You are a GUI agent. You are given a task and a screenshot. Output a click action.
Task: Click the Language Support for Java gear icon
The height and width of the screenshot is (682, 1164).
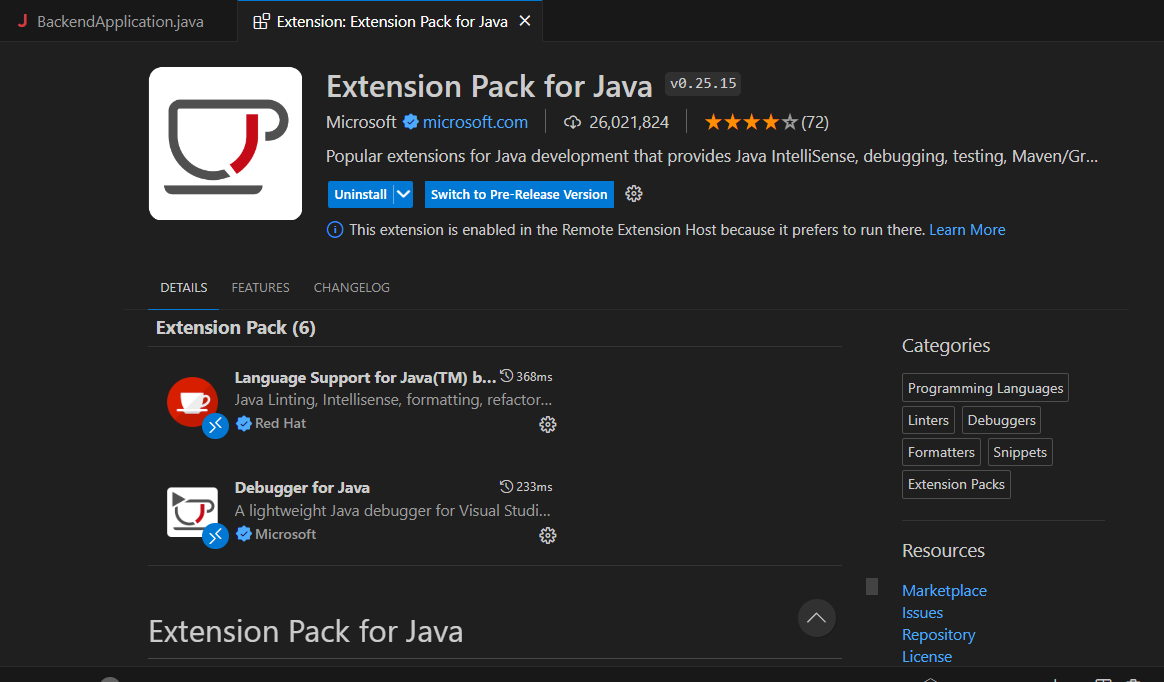(547, 424)
